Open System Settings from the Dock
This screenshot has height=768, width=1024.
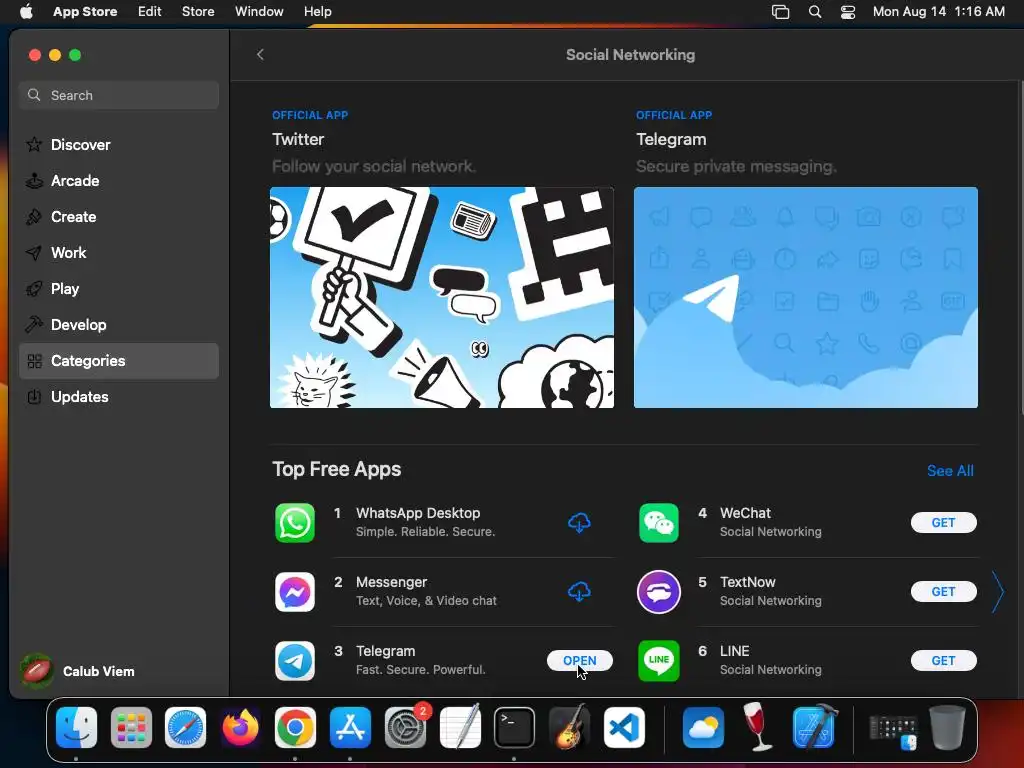coord(405,727)
